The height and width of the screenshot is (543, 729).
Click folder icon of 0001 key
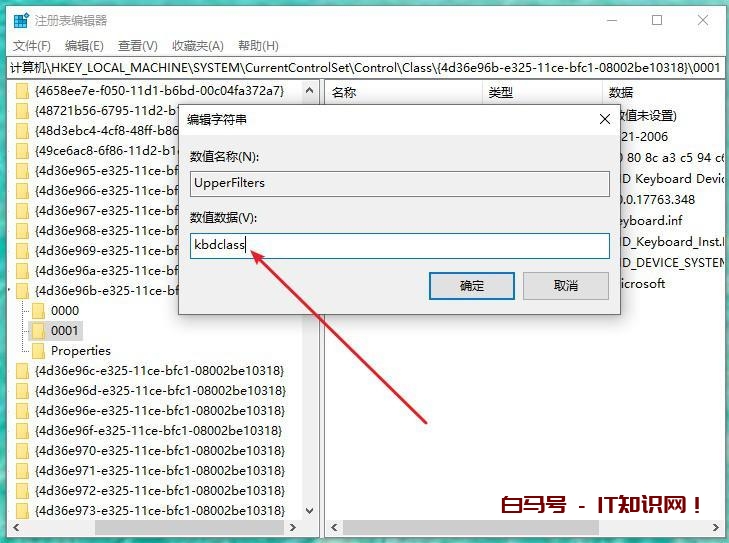point(39,331)
